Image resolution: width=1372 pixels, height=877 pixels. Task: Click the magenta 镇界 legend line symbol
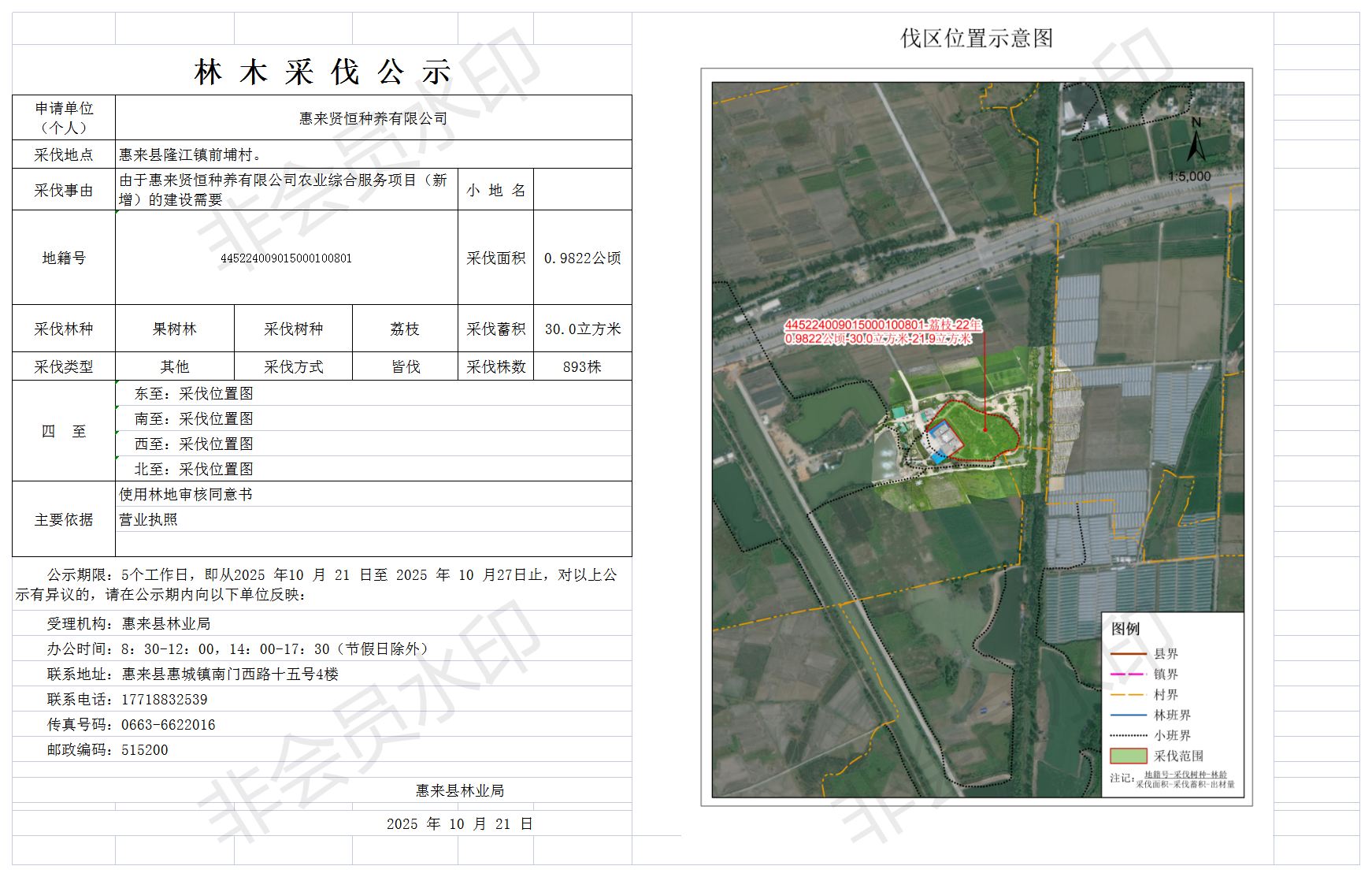(1128, 674)
